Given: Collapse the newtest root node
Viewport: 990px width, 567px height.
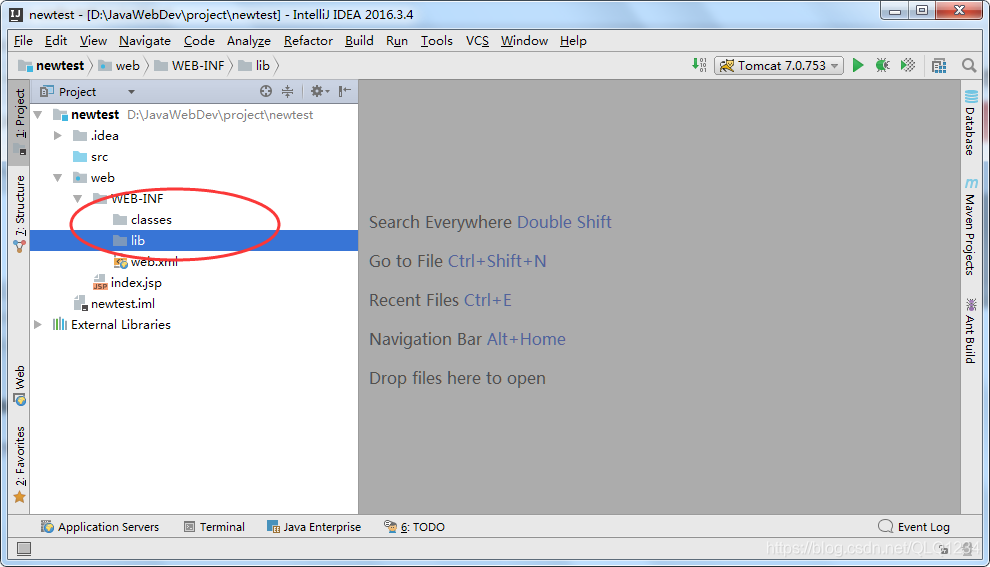Looking at the screenshot, I should pyautogui.click(x=38, y=115).
